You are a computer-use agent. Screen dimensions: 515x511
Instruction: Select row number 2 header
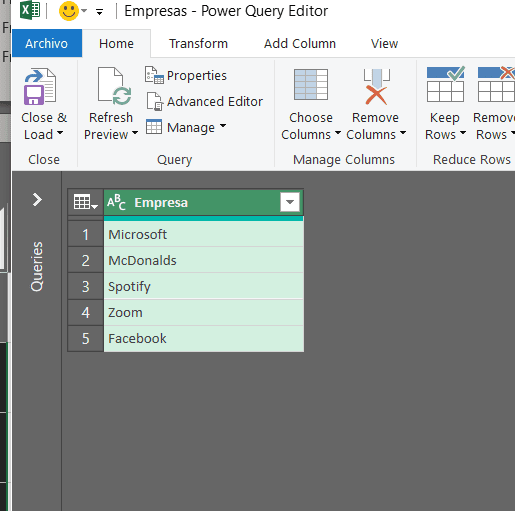86,260
